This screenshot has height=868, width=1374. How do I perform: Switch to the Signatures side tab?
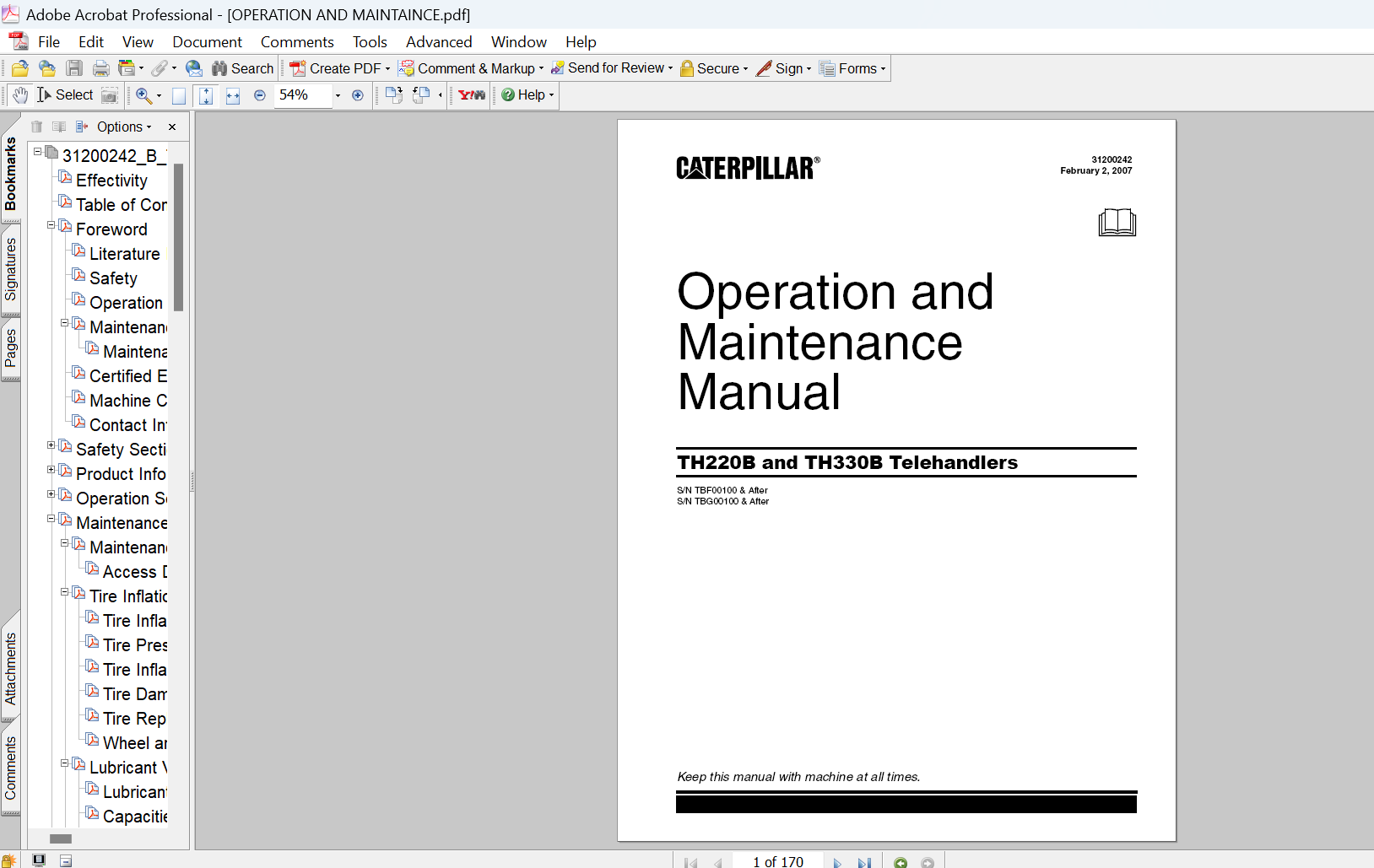10,270
